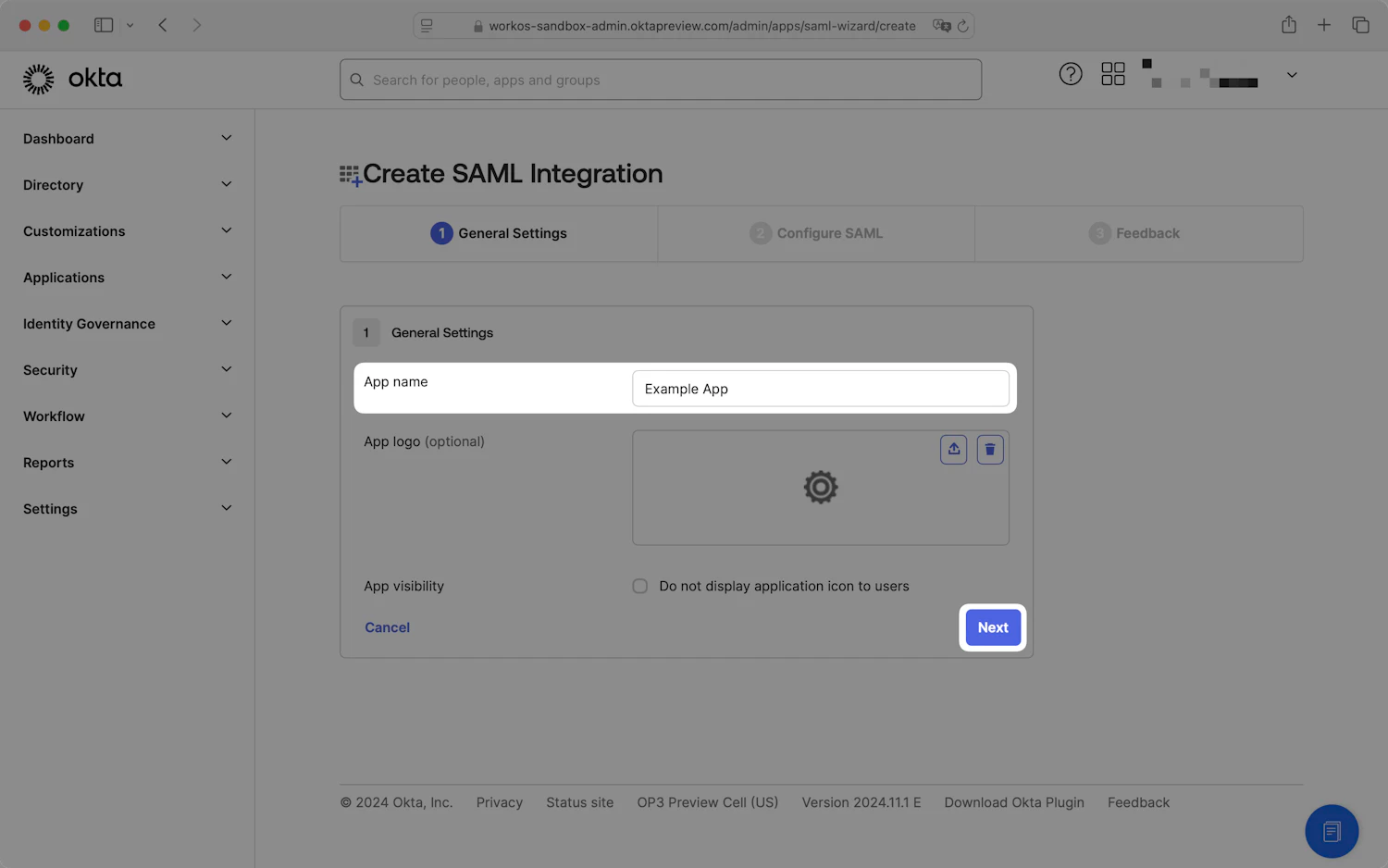Image resolution: width=1388 pixels, height=868 pixels.
Task: Select the General Settings step tab
Action: coord(499,233)
